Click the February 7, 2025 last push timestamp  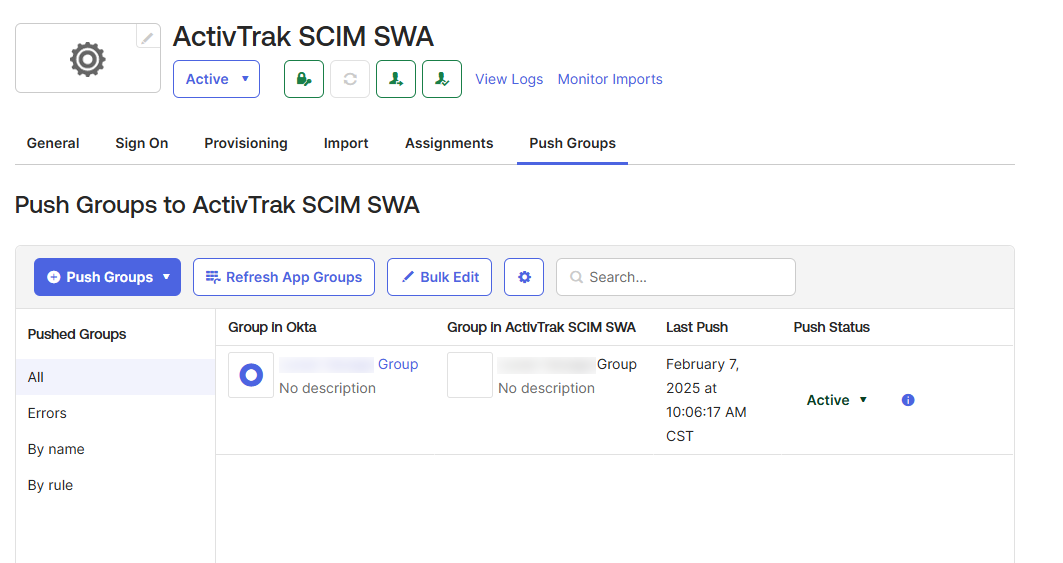coord(706,400)
